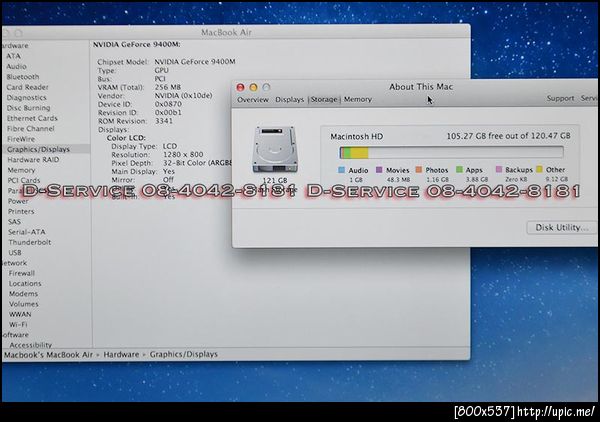Viewport: 600px width, 422px height.
Task: Select Firewall under Network
Action: pos(22,273)
